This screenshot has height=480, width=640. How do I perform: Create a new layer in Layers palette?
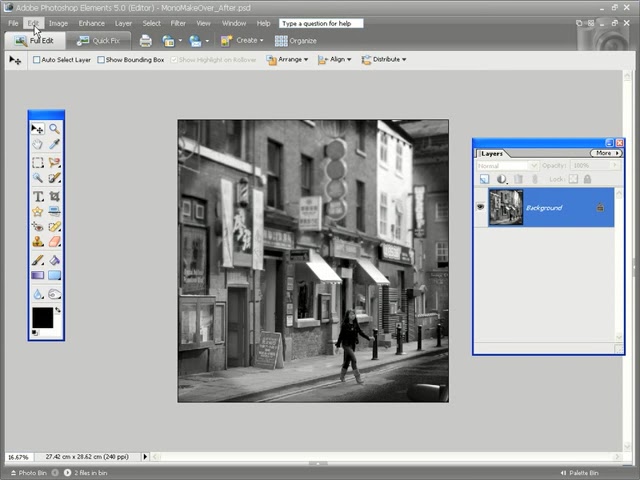(x=484, y=179)
